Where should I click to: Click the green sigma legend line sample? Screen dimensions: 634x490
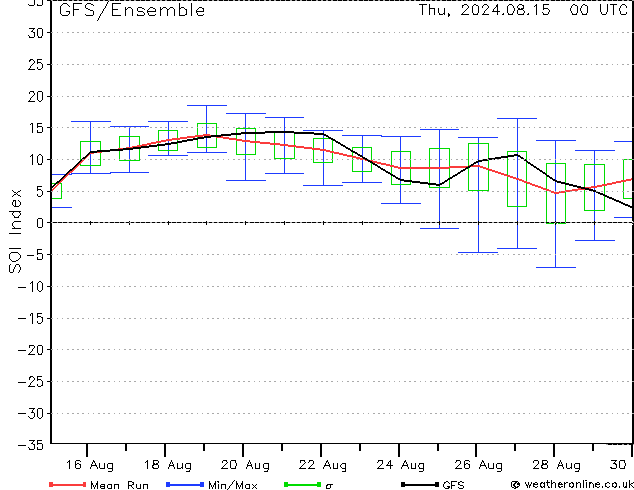coord(302,484)
